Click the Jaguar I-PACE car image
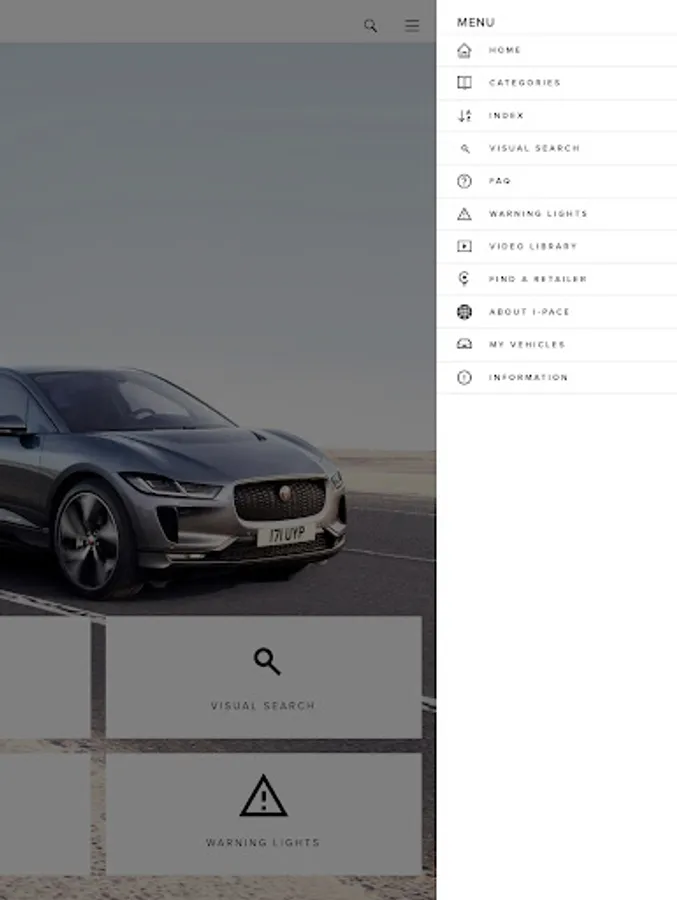Viewport: 677px width, 900px height. pyautogui.click(x=172, y=482)
